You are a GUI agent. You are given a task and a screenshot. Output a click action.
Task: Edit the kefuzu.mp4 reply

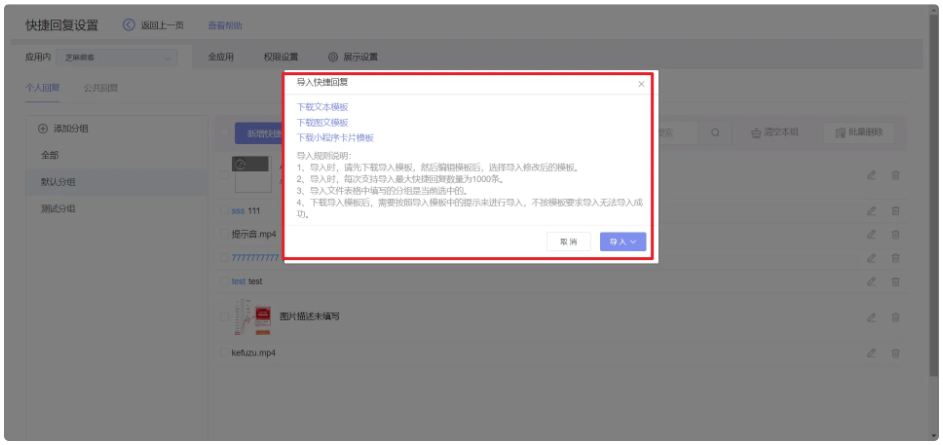pos(871,354)
